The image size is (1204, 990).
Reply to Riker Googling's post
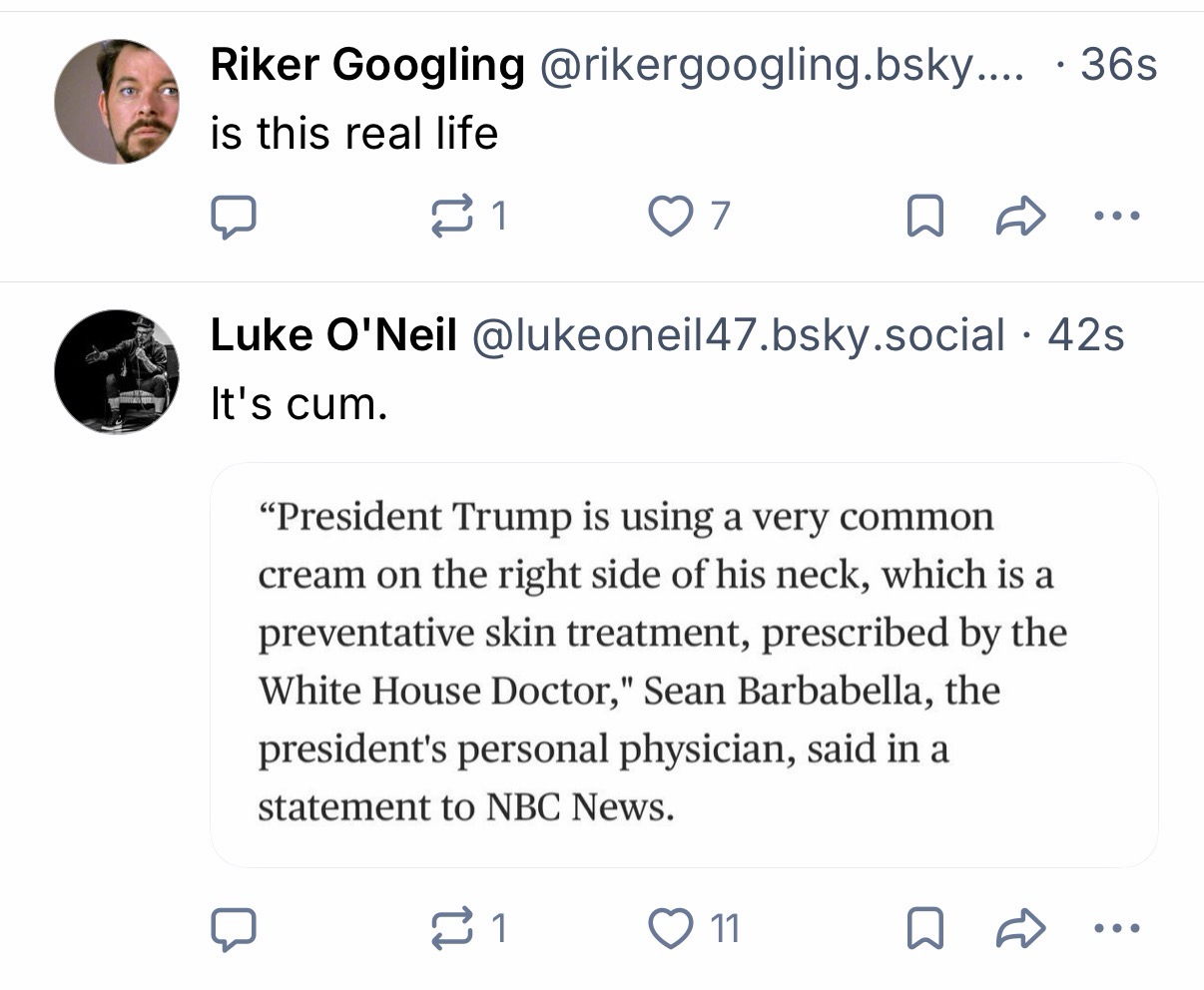234,216
